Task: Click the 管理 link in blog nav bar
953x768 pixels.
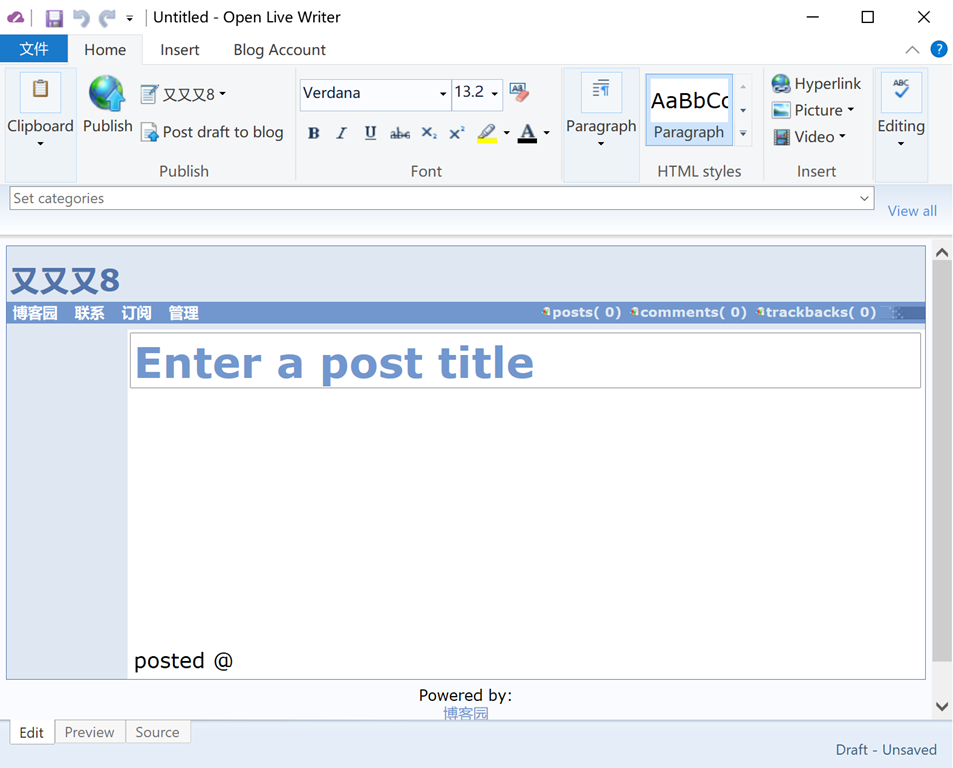Action: [184, 313]
